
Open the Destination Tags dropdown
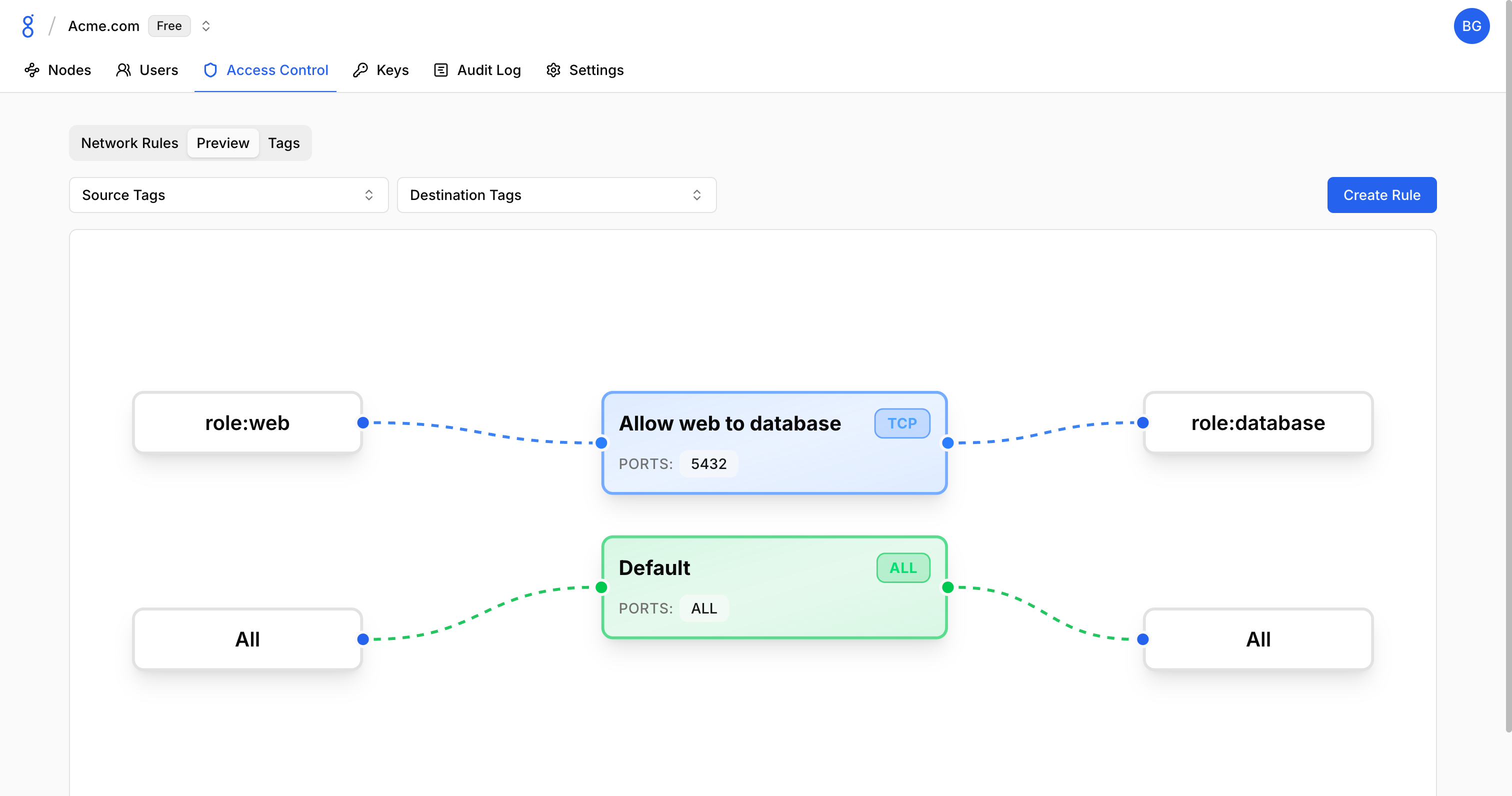[x=556, y=195]
